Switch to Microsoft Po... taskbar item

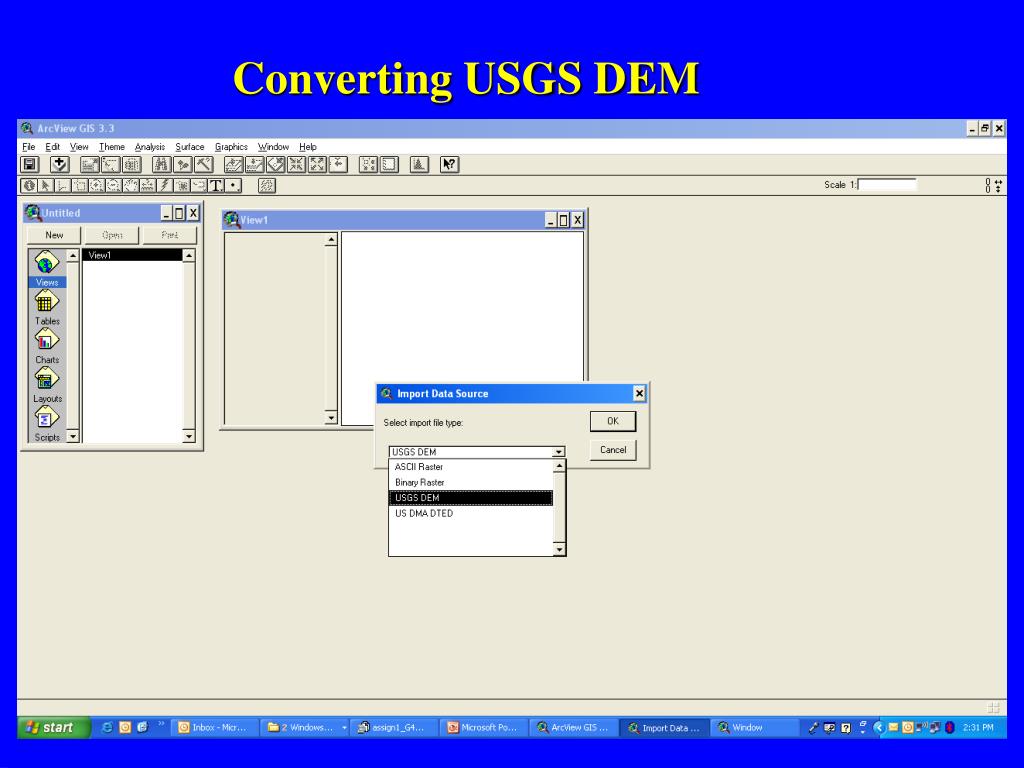(483, 728)
